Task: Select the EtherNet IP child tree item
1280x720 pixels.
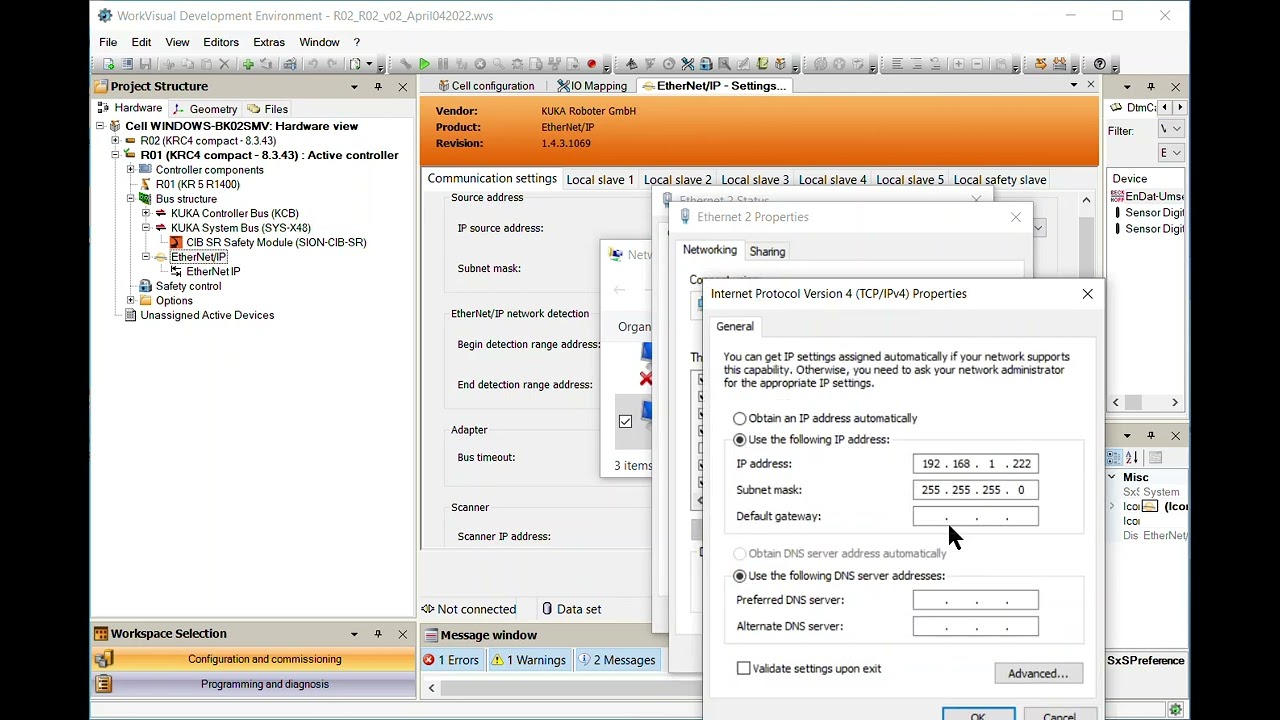Action: [213, 271]
